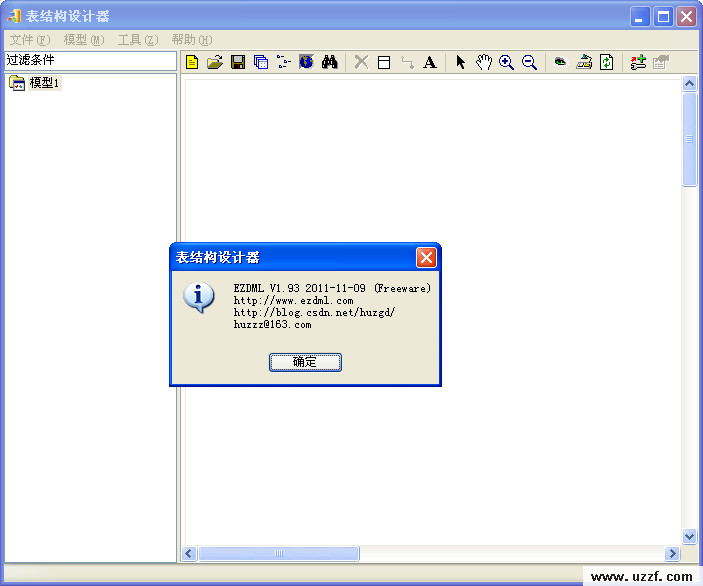Click the text 'http://blog.csdn.net/huzgd/'

(x=314, y=313)
